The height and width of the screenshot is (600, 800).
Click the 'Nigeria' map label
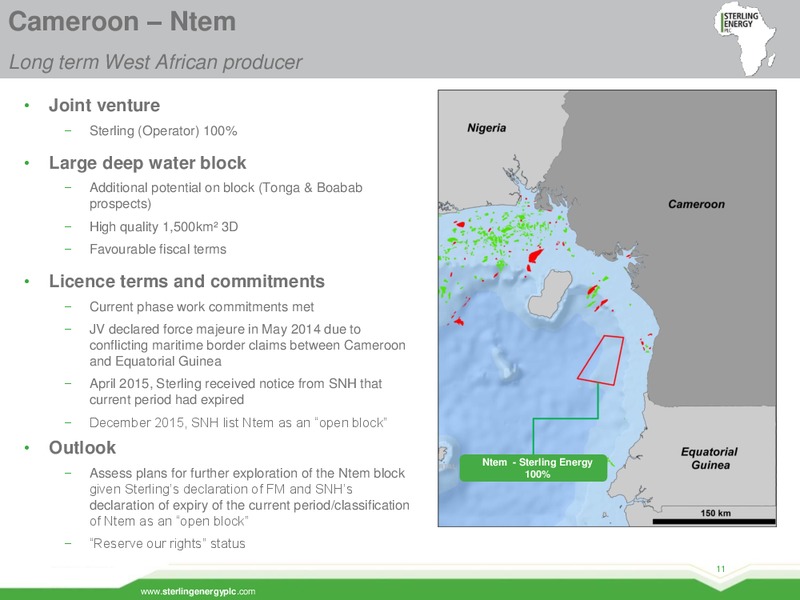(x=486, y=128)
